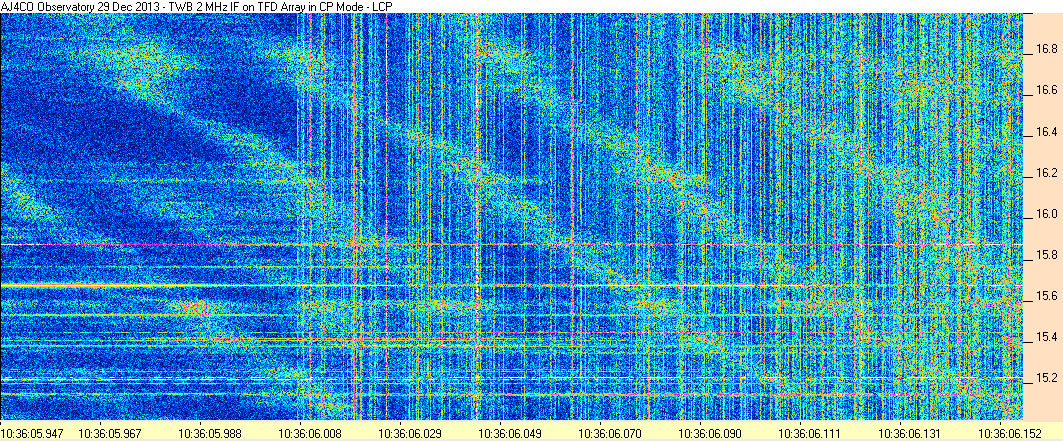
Task: Click the 16.0 frequency axis label
Action: click(1046, 214)
